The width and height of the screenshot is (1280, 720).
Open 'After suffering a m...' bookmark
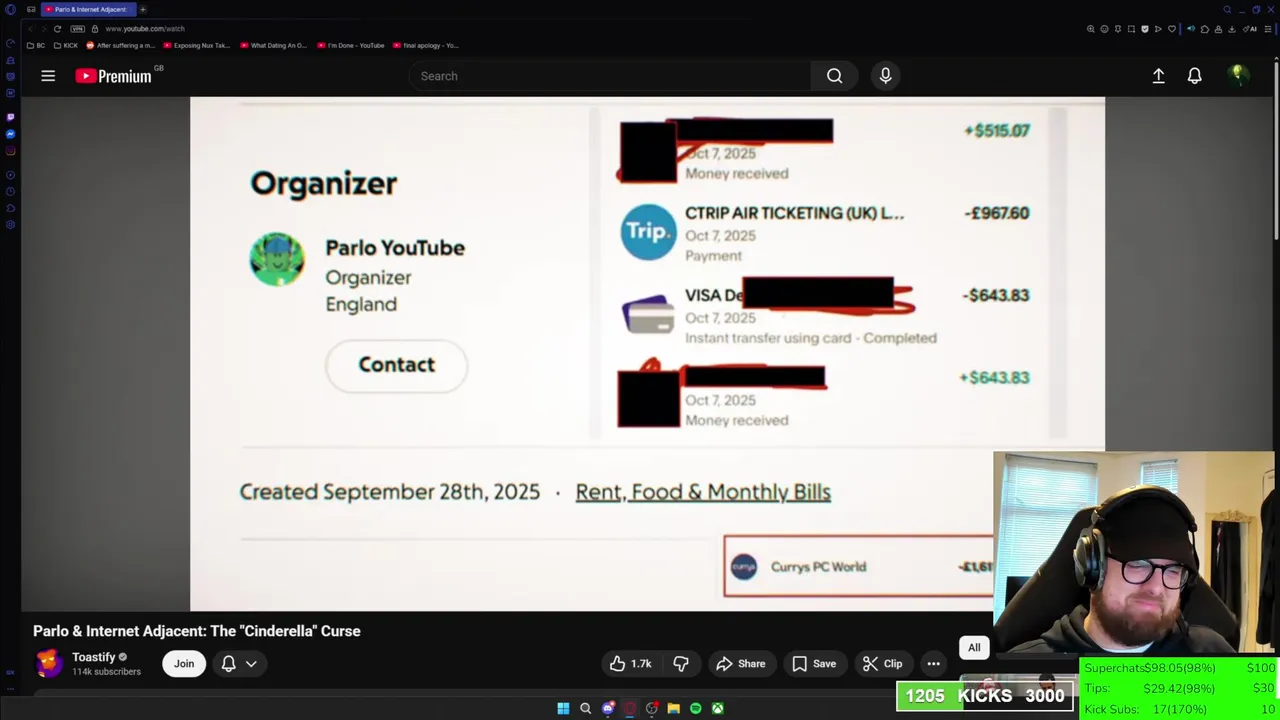121,45
